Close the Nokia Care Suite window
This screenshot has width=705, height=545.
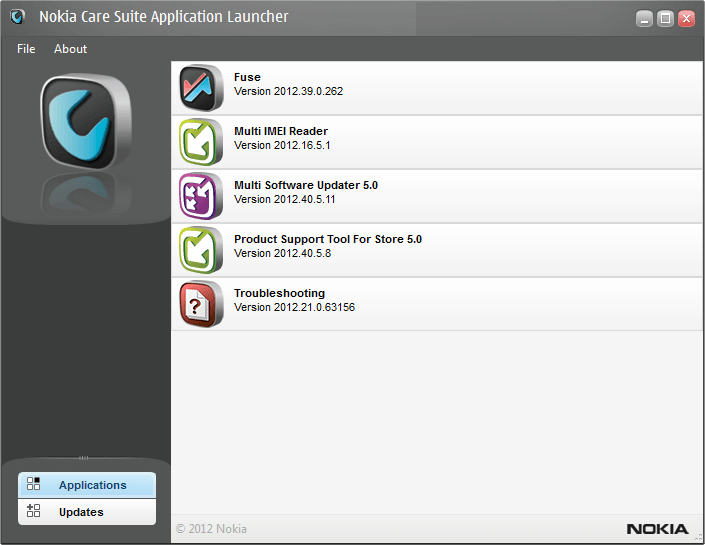pyautogui.click(x=687, y=18)
